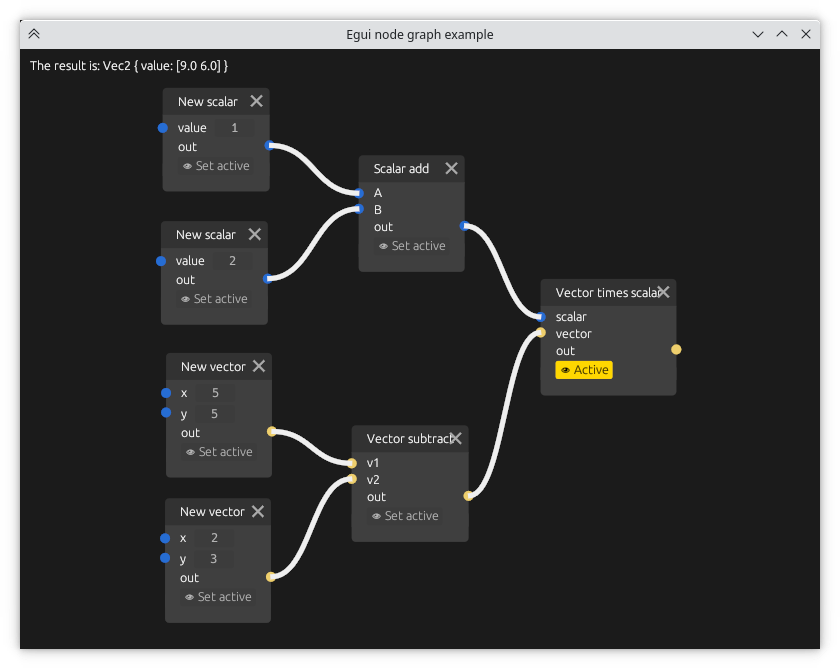Click the Vector times scalar out port
Image resolution: width=840 pixels, height=669 pixels.
click(x=676, y=350)
